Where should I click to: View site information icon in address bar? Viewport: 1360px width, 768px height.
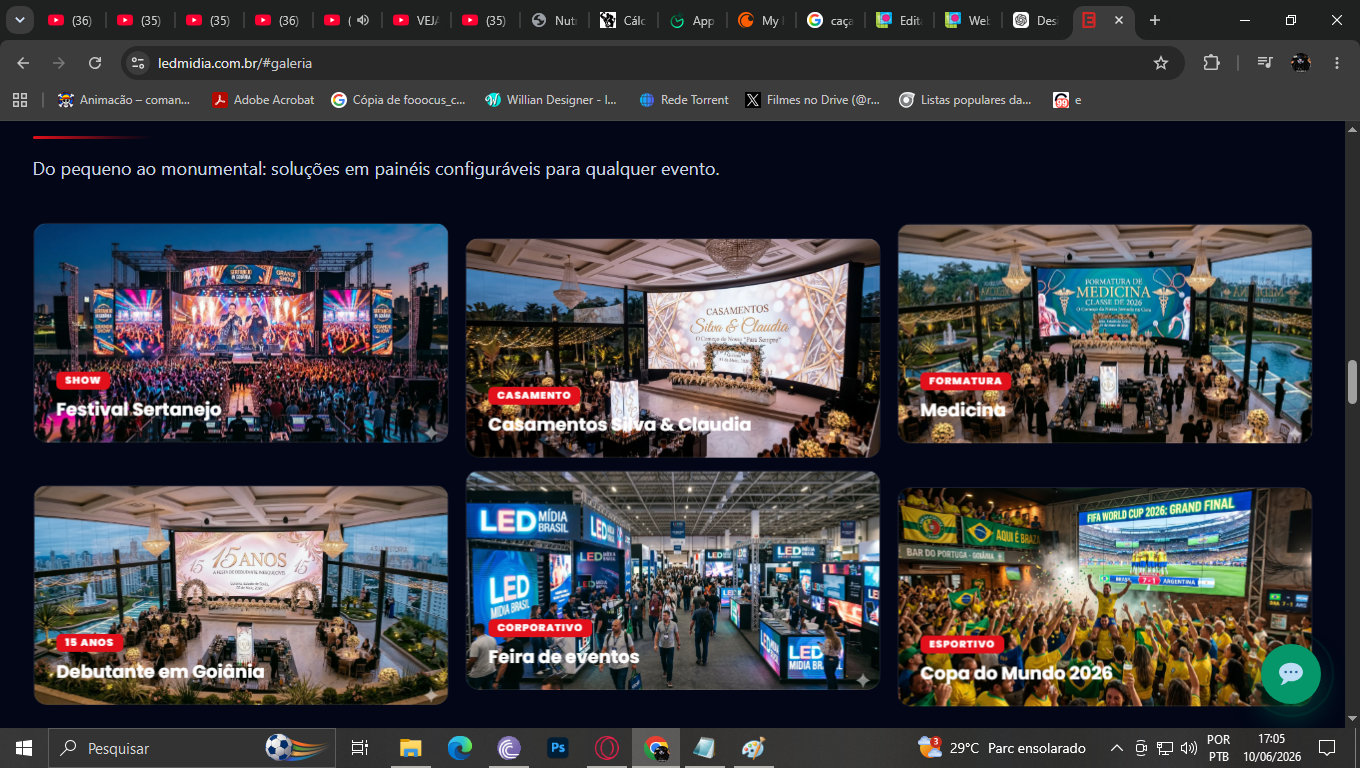point(138,63)
